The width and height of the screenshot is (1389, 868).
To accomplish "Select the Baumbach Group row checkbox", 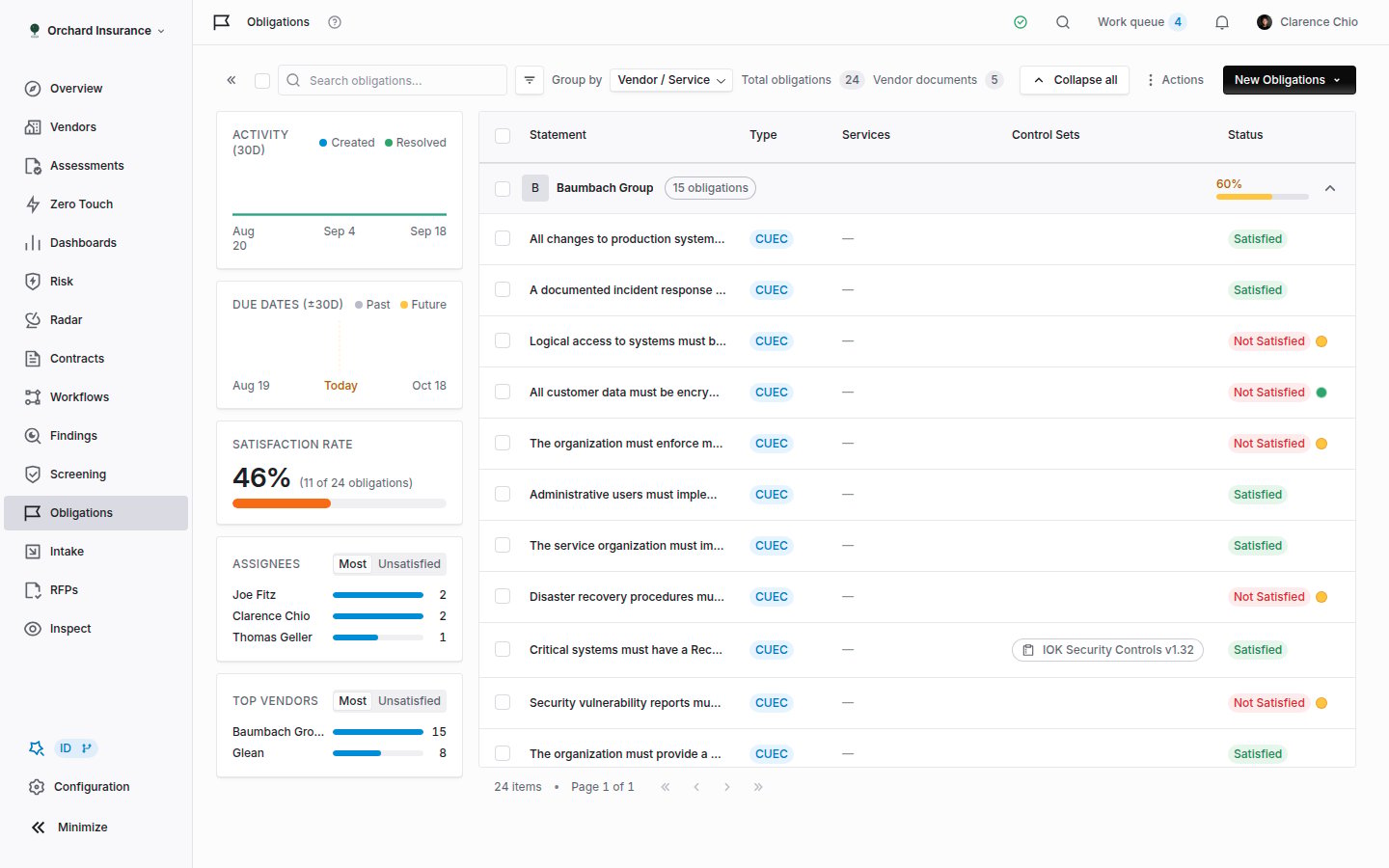I will tap(503, 189).
